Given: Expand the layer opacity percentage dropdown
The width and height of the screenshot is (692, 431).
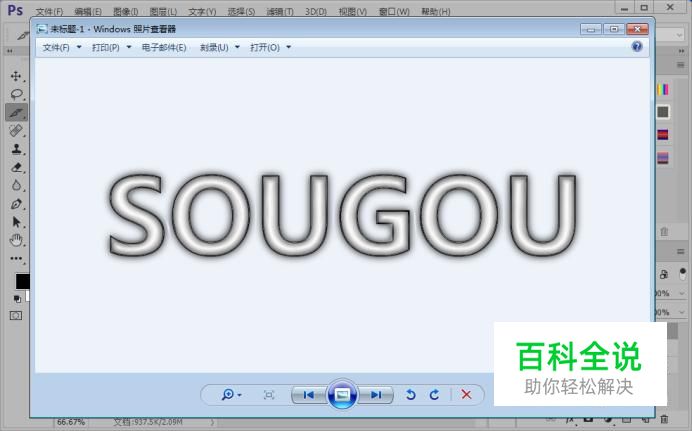Looking at the screenshot, I should (x=682, y=293).
